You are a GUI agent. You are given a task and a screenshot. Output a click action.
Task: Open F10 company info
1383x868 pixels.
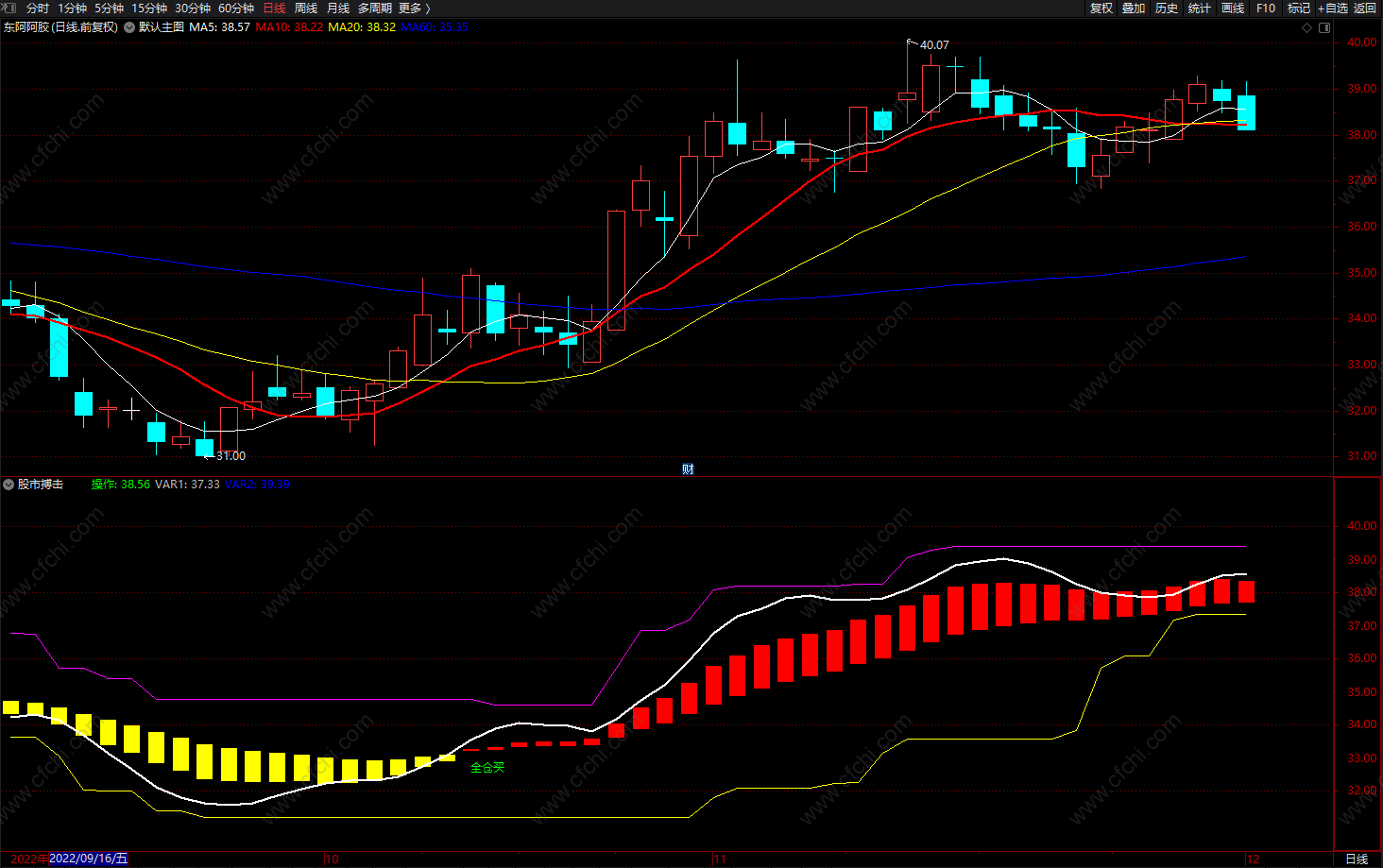tap(1266, 8)
